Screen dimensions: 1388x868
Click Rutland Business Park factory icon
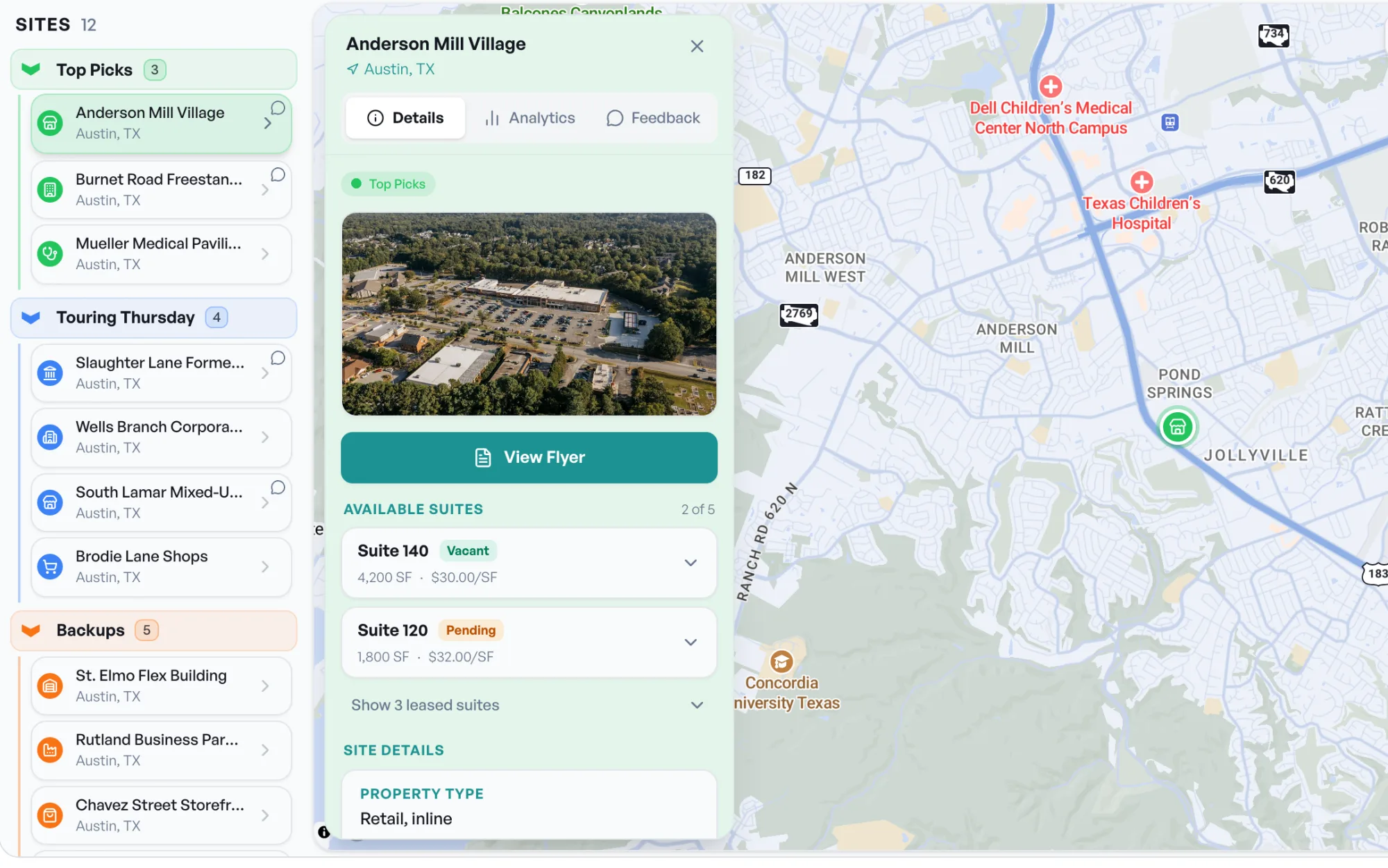pyautogui.click(x=50, y=750)
